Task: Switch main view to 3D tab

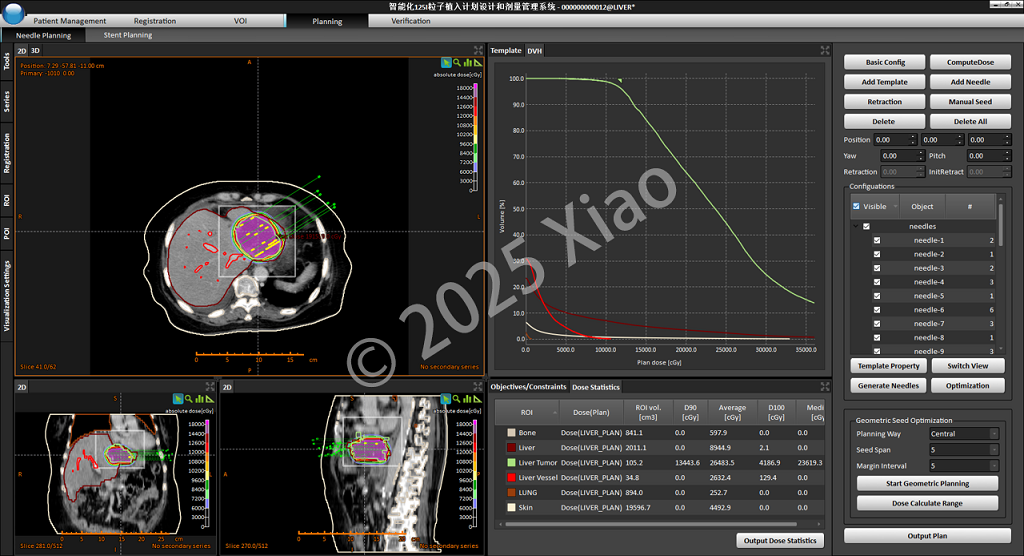Action: point(35,50)
